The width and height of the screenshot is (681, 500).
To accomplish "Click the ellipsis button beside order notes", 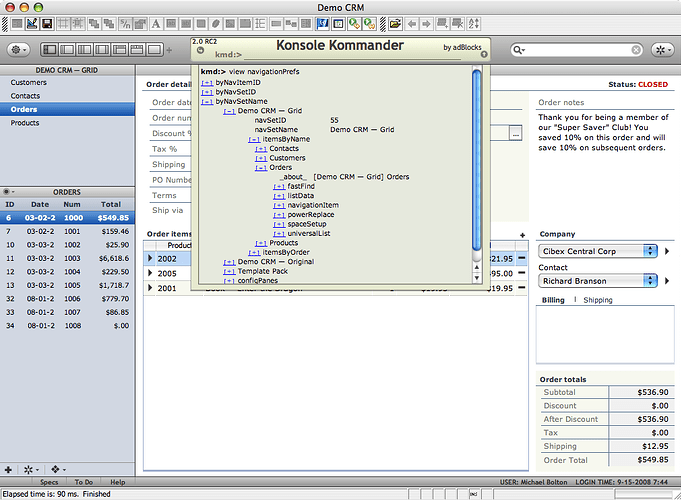I will click(x=515, y=132).
